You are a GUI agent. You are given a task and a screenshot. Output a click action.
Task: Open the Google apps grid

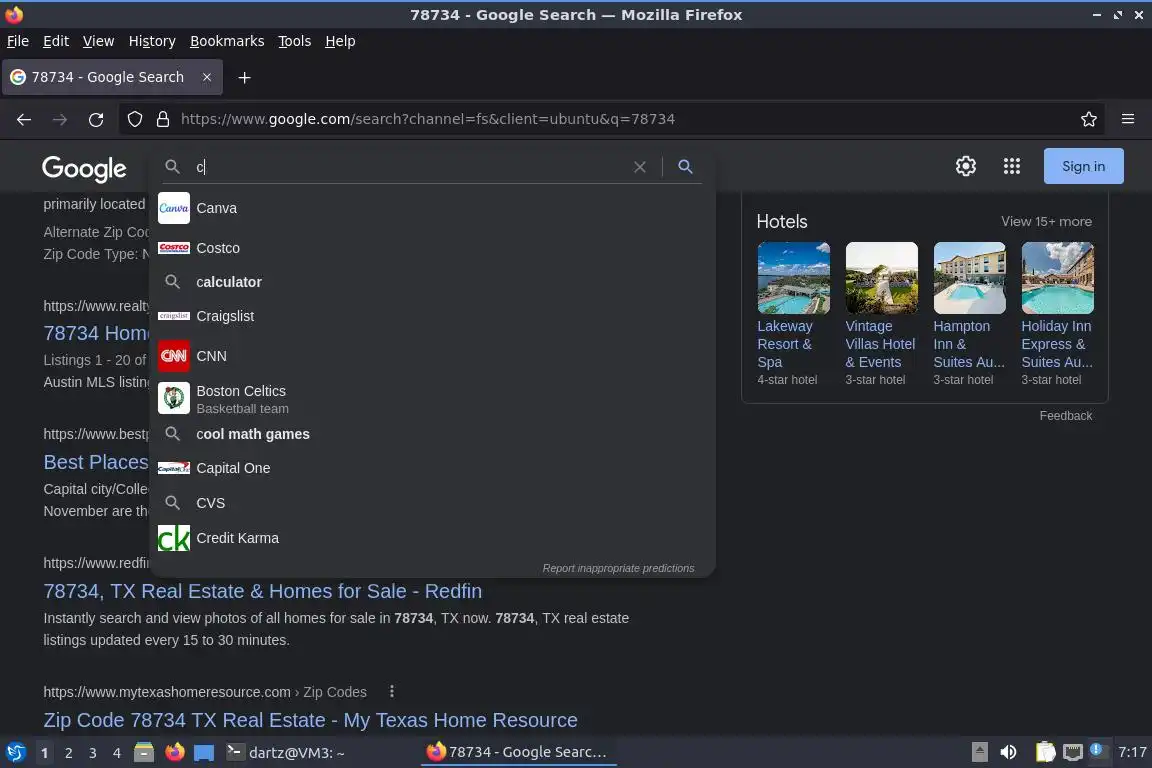pyautogui.click(x=1012, y=166)
